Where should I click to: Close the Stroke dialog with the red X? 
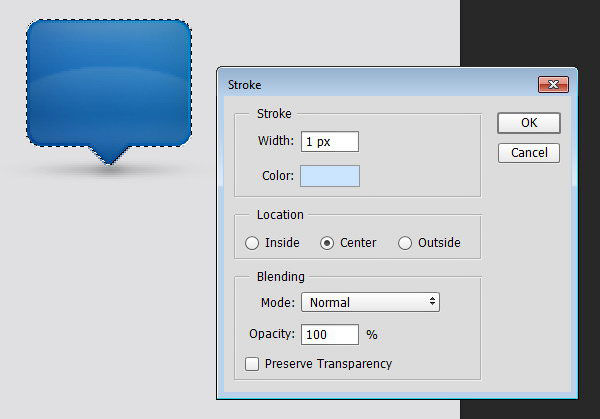[x=553, y=85]
